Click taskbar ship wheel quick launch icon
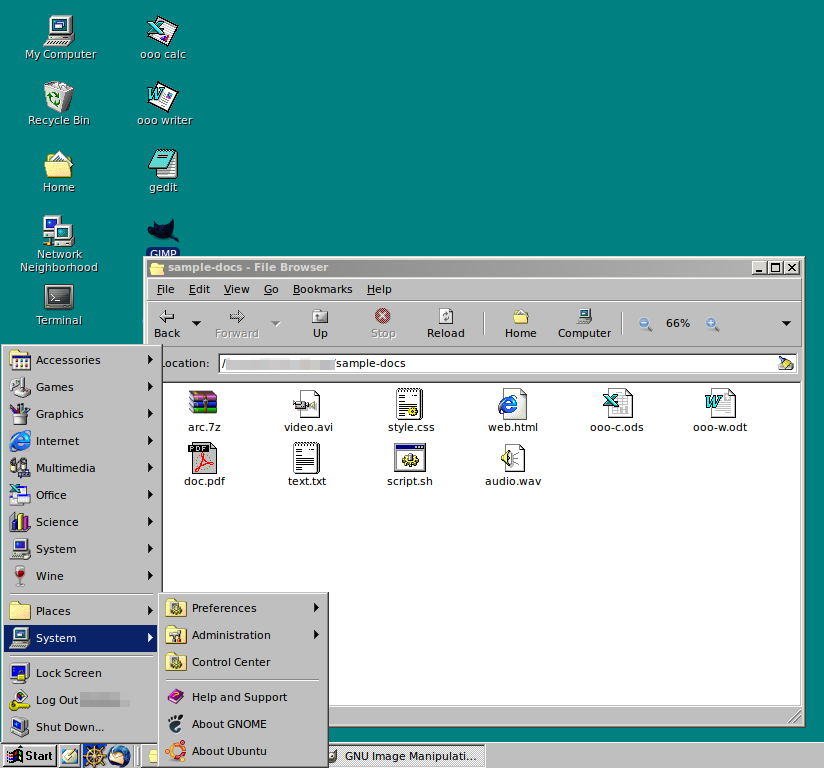This screenshot has height=768, width=824. [x=95, y=756]
